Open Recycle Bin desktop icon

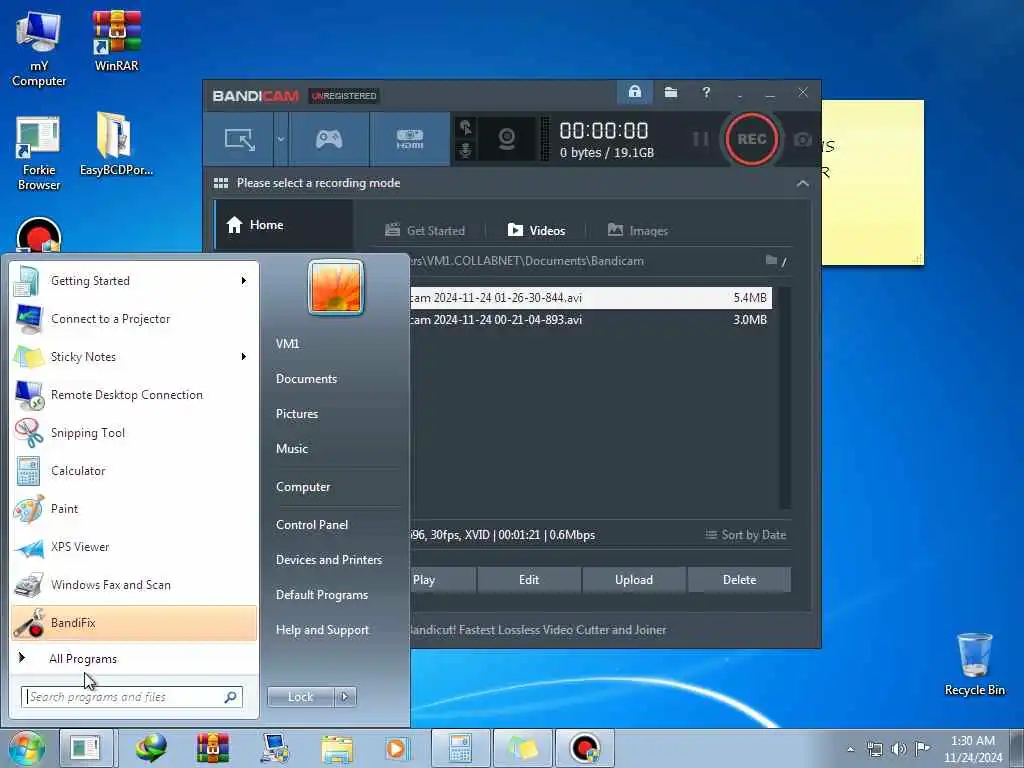pyautogui.click(x=974, y=664)
